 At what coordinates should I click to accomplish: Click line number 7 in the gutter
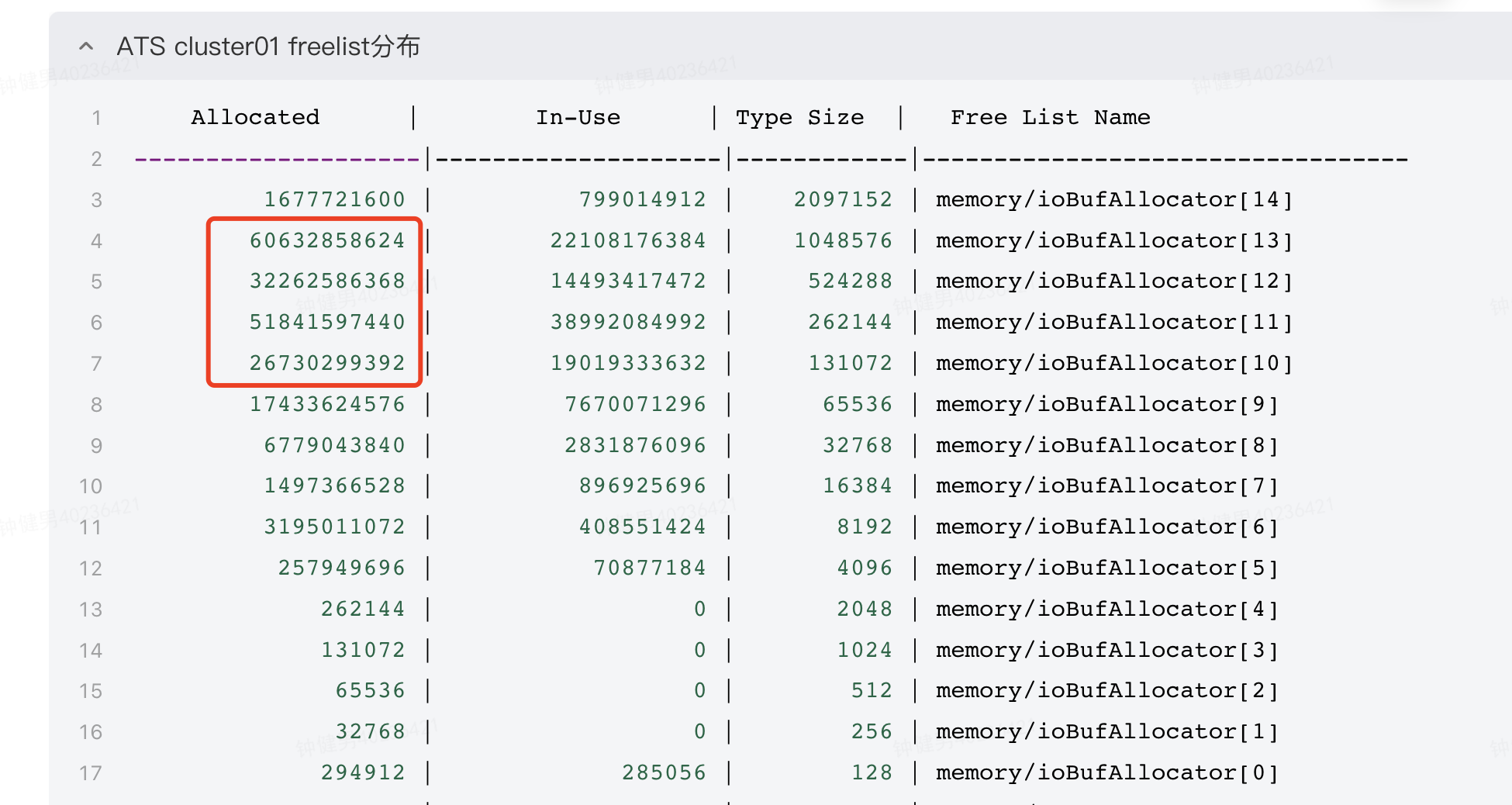[x=96, y=362]
